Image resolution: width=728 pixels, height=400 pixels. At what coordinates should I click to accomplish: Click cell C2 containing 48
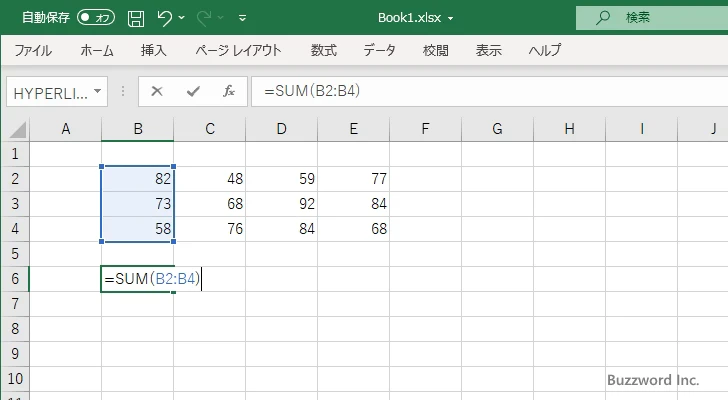(210, 179)
